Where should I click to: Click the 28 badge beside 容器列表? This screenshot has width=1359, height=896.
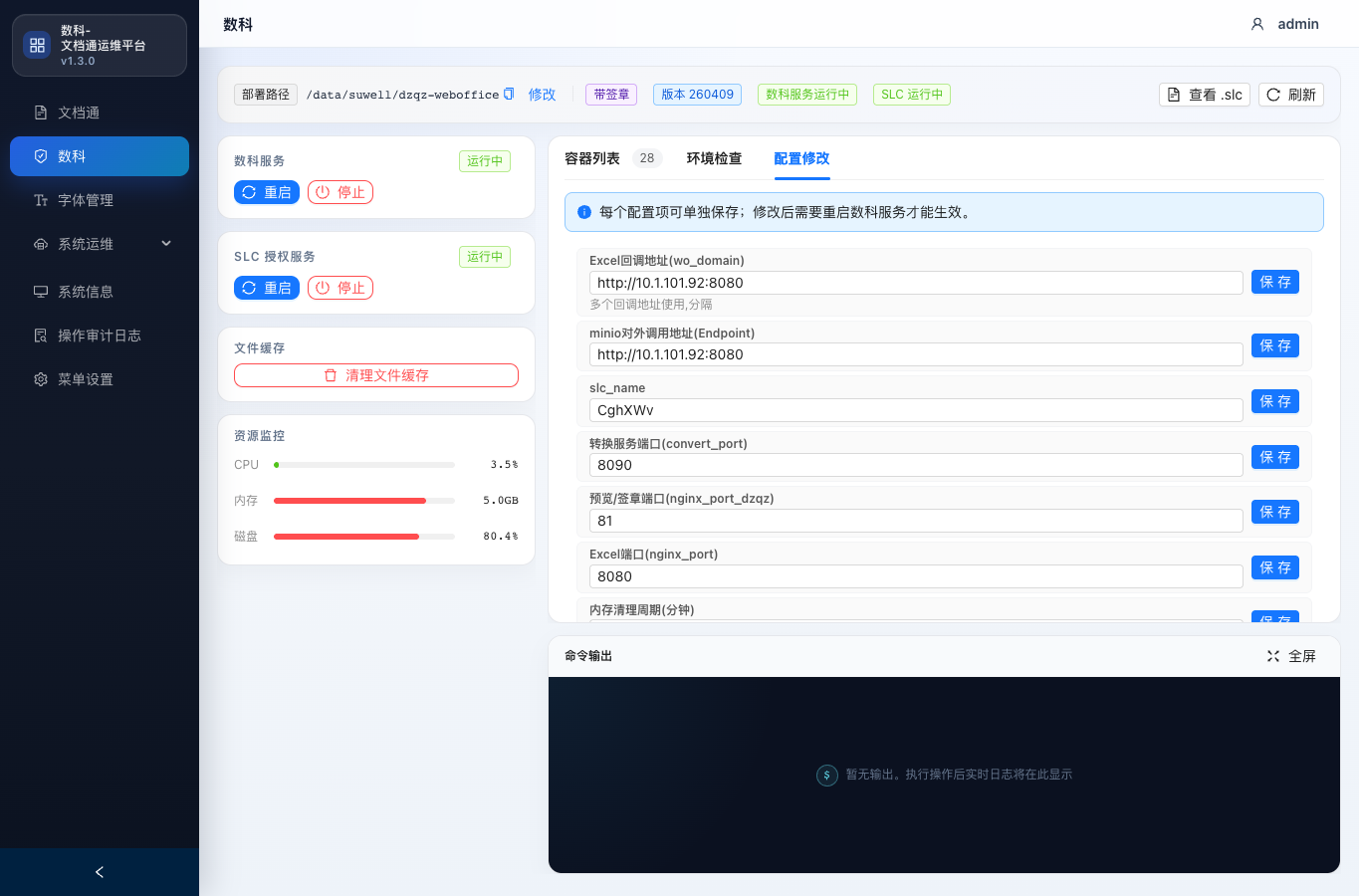tap(647, 158)
